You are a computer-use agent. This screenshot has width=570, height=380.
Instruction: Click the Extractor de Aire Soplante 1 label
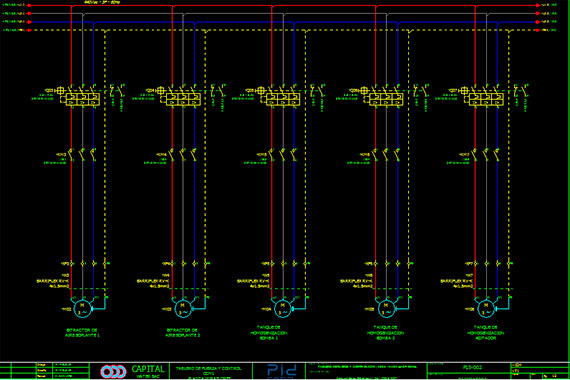[x=83, y=332]
